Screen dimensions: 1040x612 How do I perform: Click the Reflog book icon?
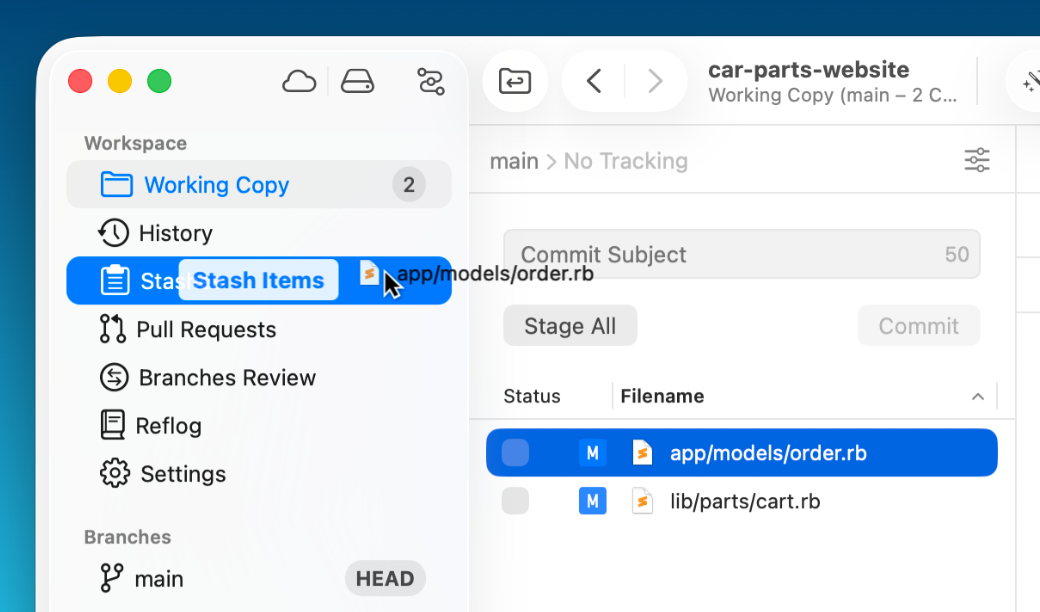pyautogui.click(x=113, y=425)
